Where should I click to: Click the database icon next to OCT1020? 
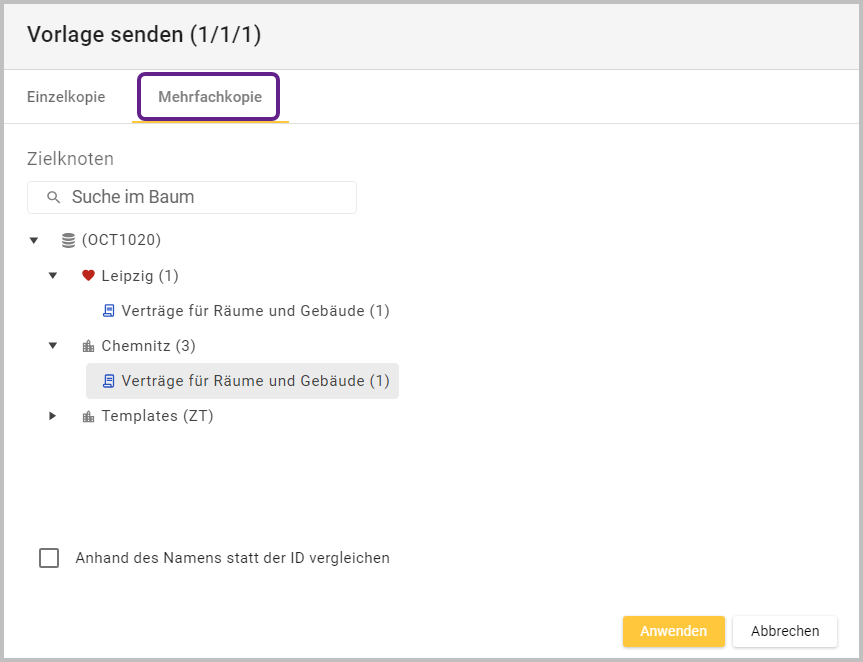[x=68, y=240]
